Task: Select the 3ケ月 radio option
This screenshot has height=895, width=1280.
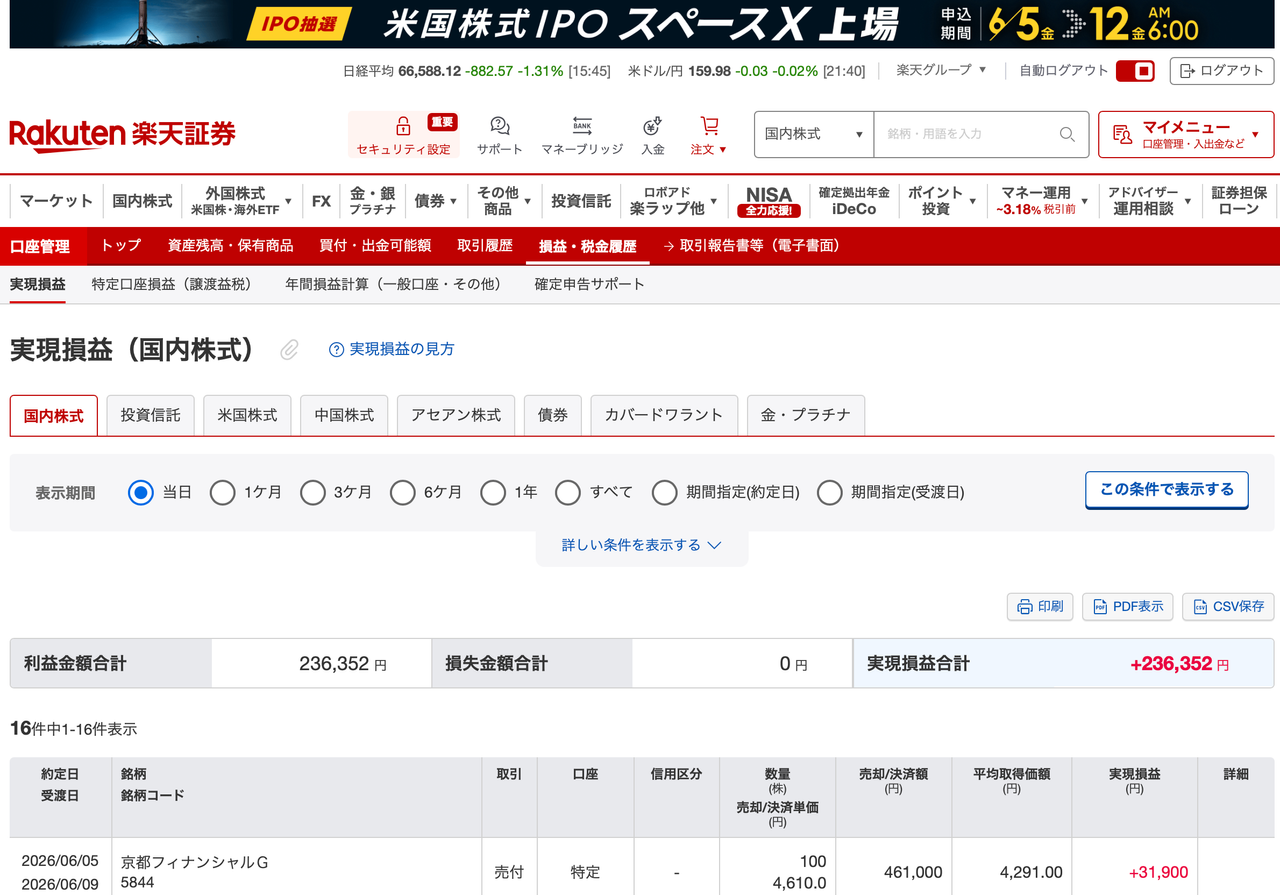Action: tap(313, 492)
